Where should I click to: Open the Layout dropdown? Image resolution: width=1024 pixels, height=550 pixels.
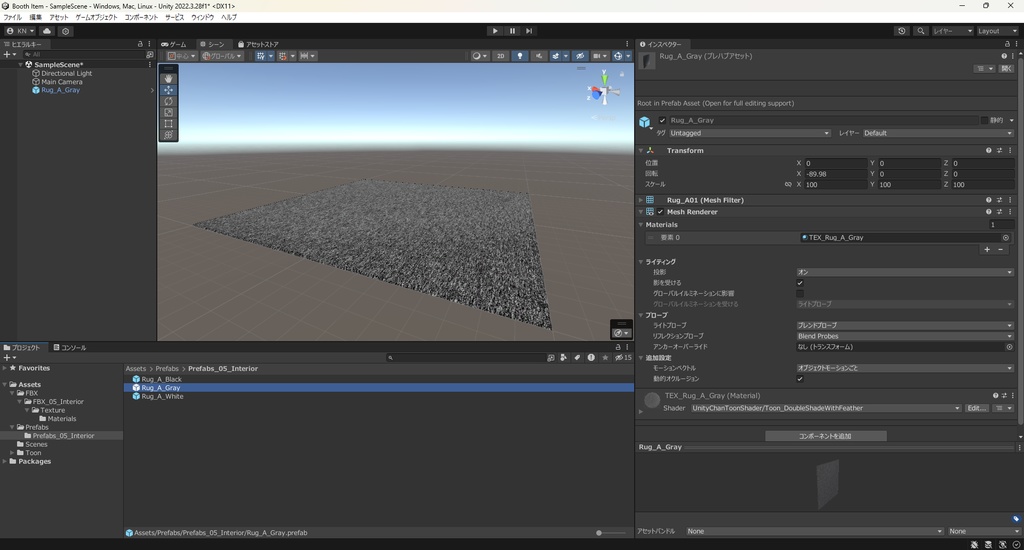click(996, 31)
